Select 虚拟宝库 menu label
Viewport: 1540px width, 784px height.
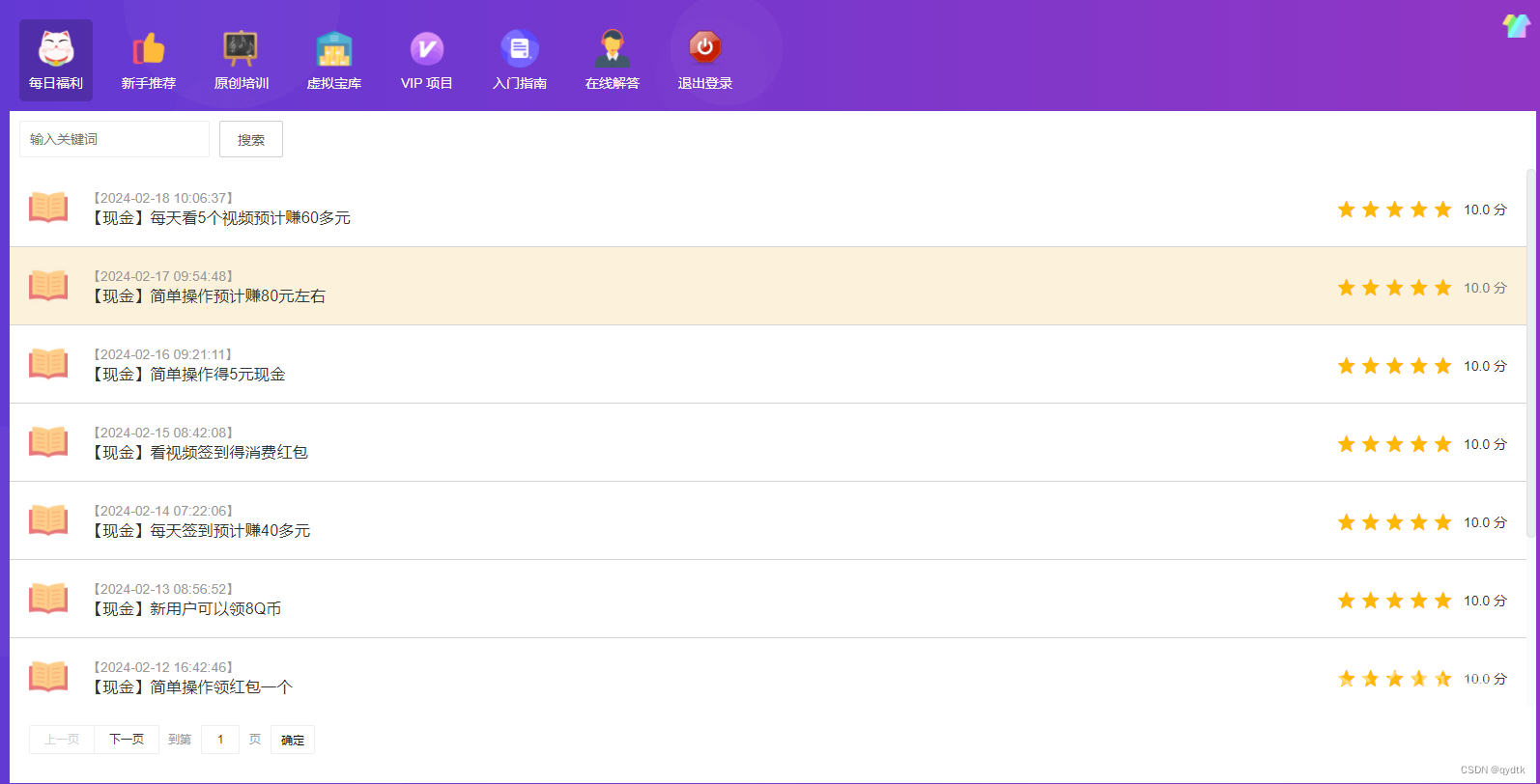[334, 83]
